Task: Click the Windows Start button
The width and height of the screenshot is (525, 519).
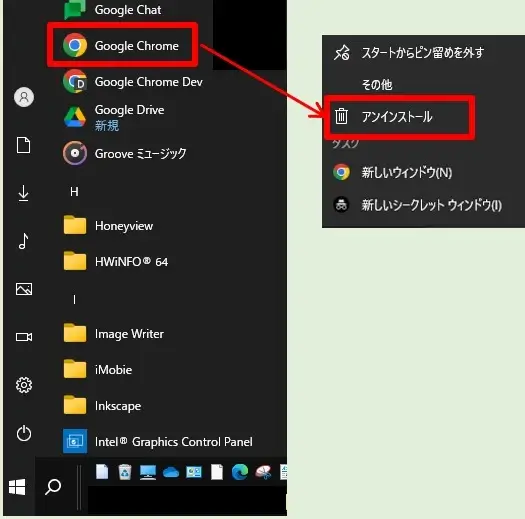Action: [17, 487]
